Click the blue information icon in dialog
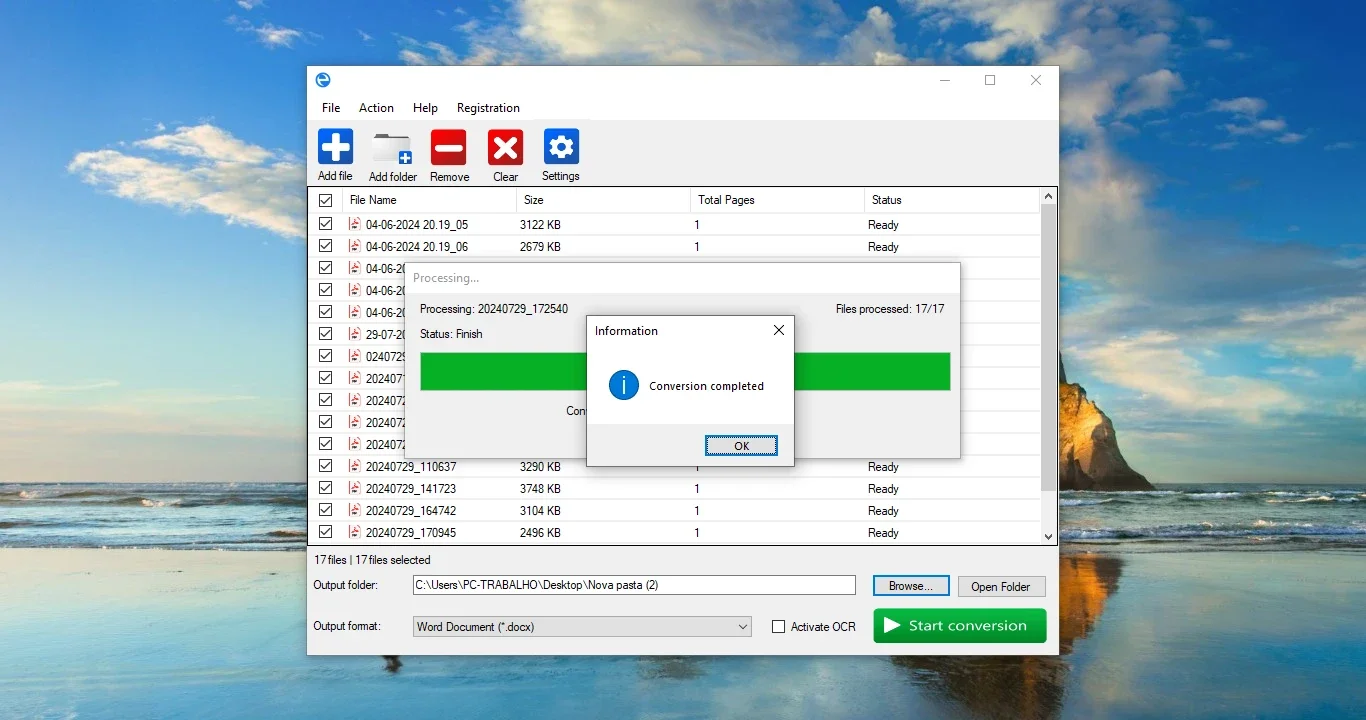 (624, 385)
